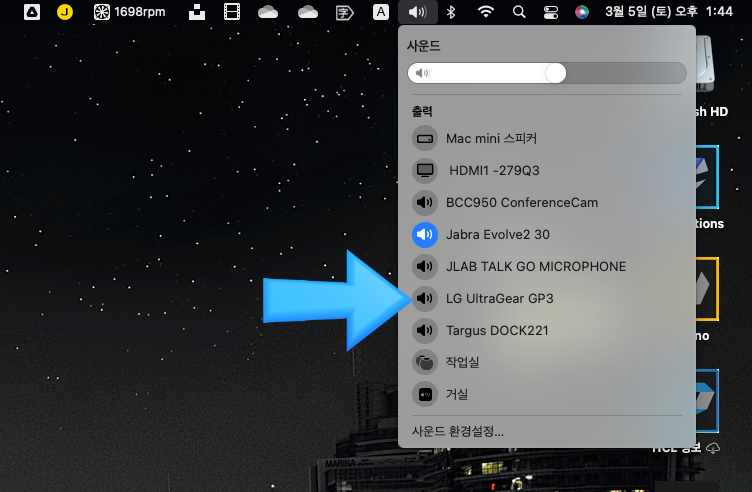Choose Jabra Evolve2 30 output
The image size is (752, 492).
tap(547, 234)
